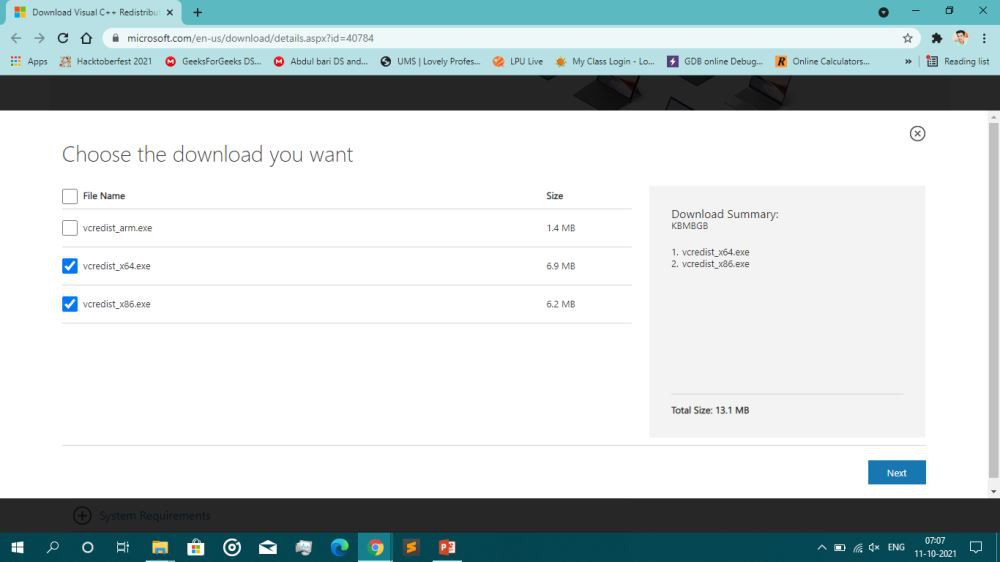Uncheck the vcredist_x86.exe checkbox

tap(70, 304)
